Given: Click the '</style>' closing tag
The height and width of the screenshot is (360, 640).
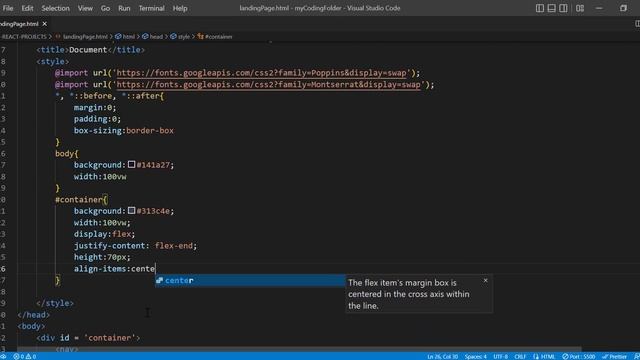Looking at the screenshot, I should (x=55, y=303).
